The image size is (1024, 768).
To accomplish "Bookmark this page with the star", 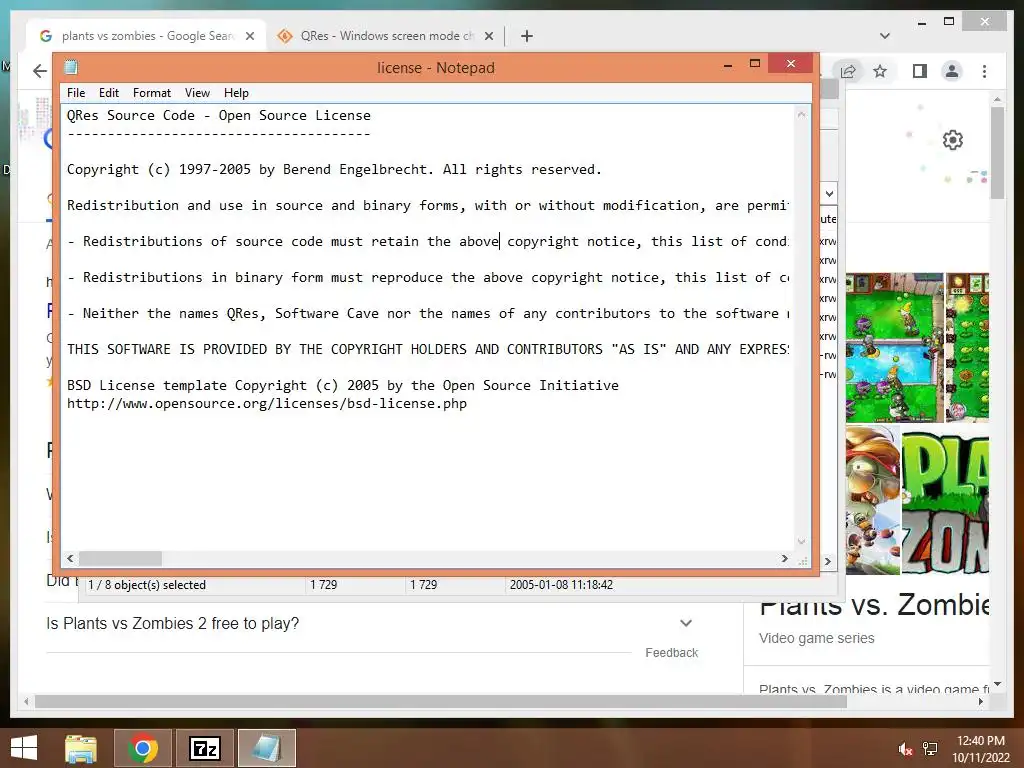I will click(x=880, y=71).
